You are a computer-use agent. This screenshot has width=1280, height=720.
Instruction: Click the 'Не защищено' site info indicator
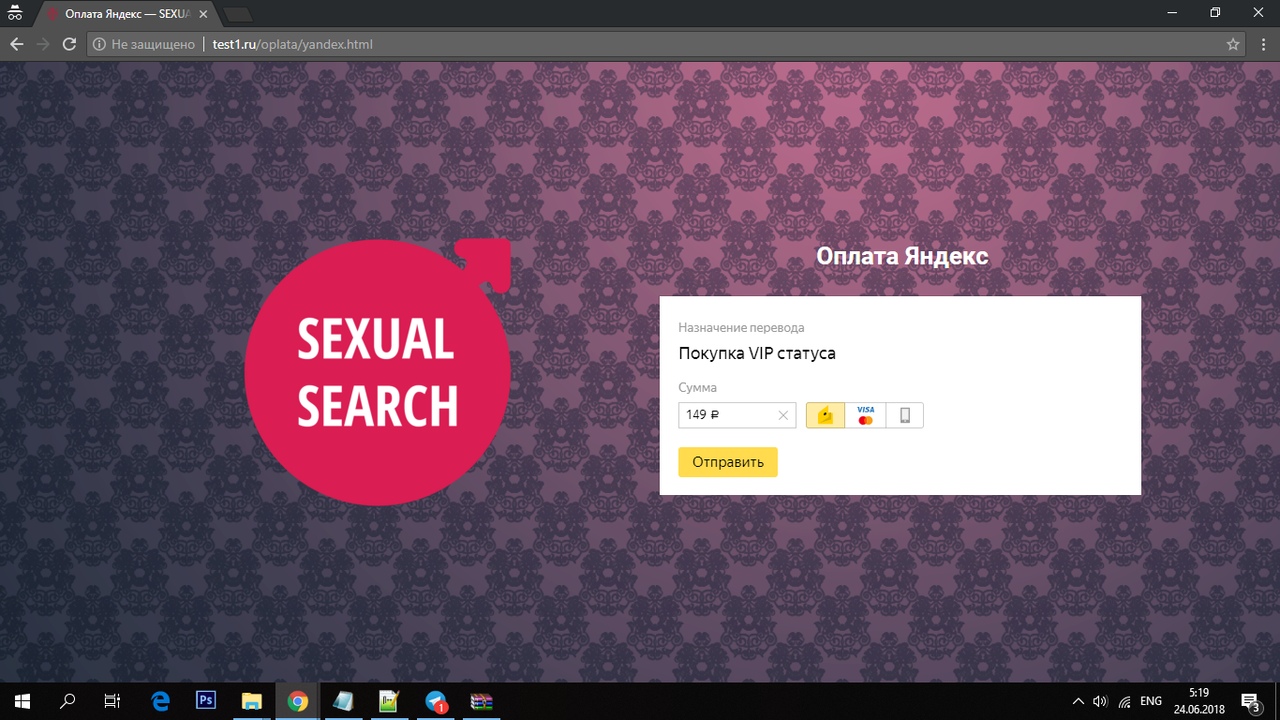pyautogui.click(x=143, y=44)
